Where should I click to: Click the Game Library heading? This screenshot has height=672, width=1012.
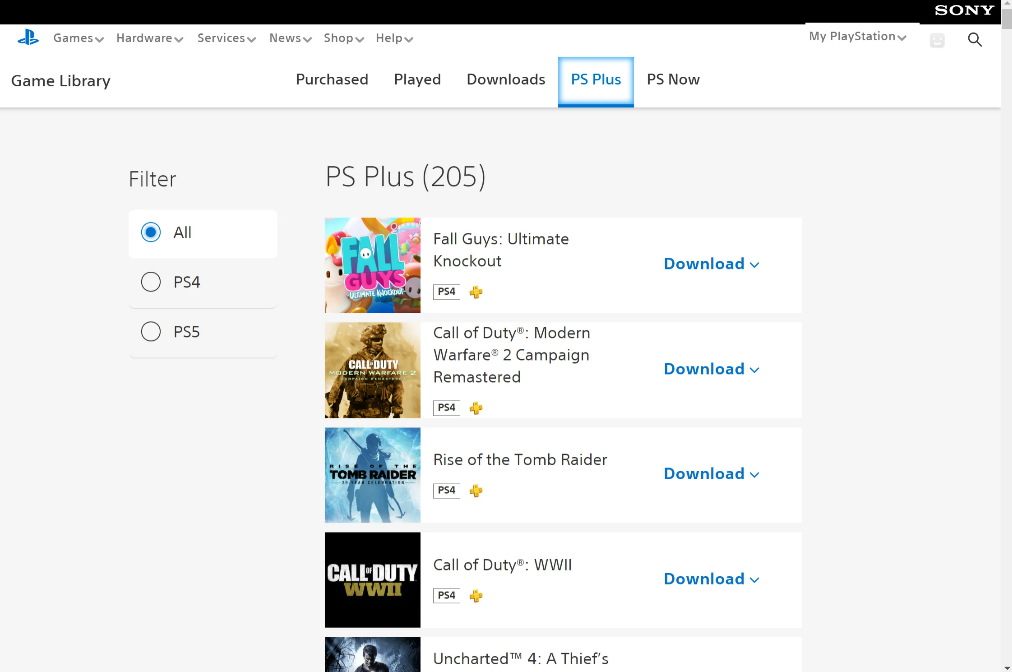pos(61,81)
